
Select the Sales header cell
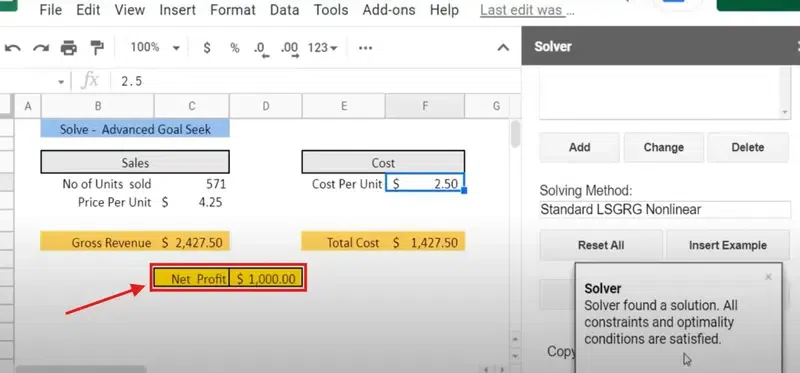(135, 162)
